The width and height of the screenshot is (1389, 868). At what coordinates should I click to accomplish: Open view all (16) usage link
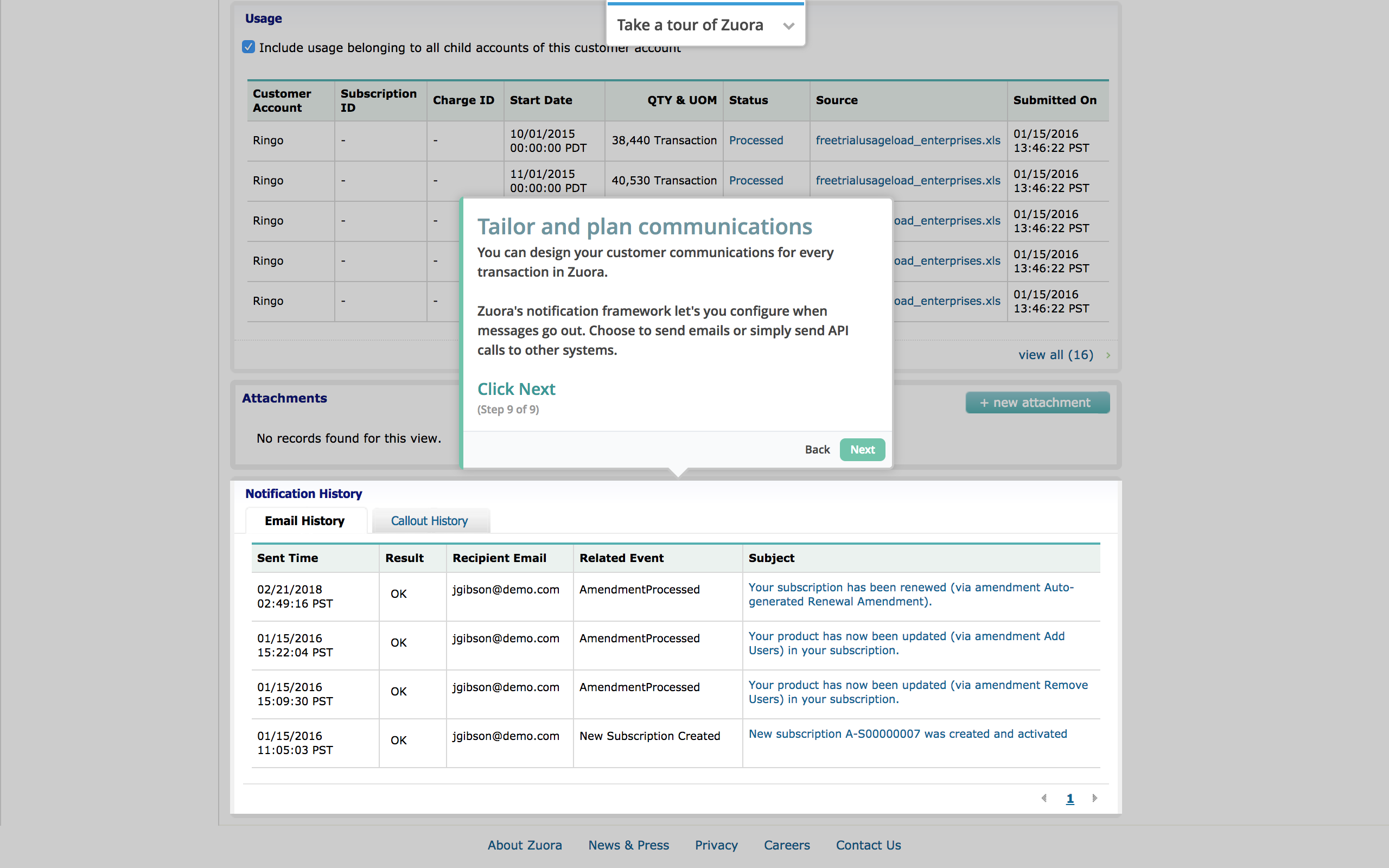click(x=1055, y=355)
